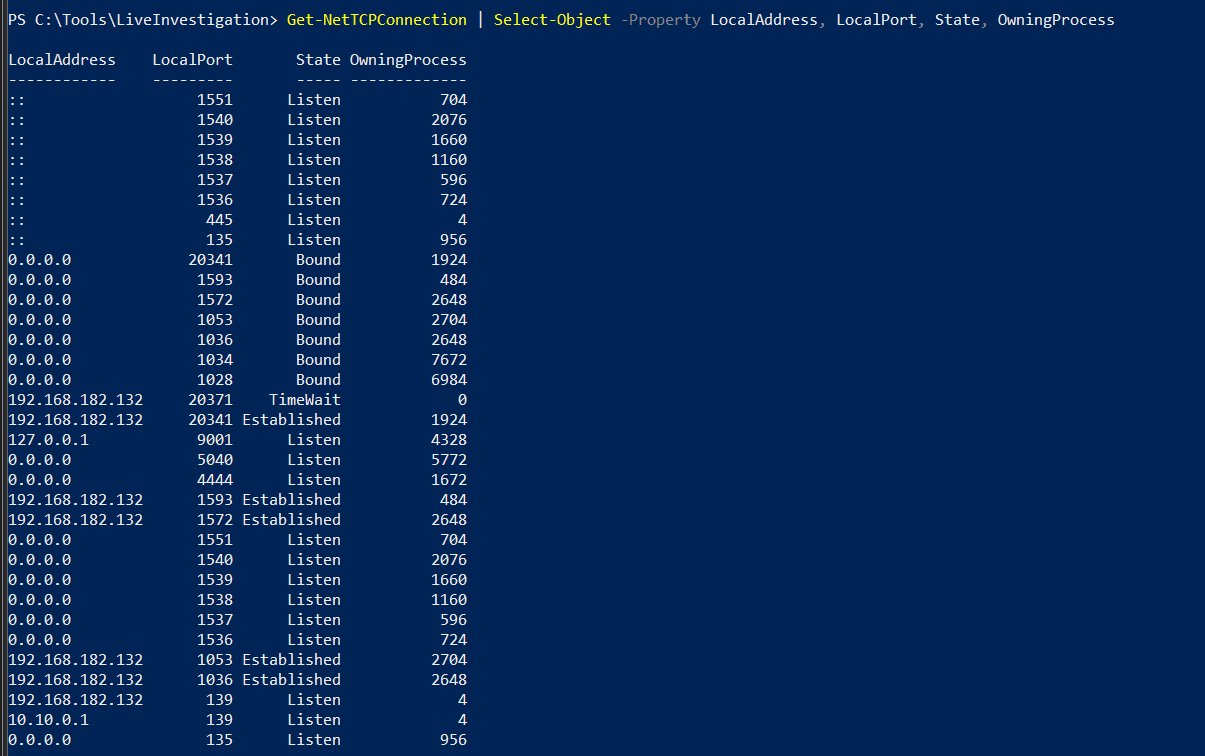This screenshot has width=1205, height=756.
Task: Click the LocalAddress column header
Action: pyautogui.click(x=62, y=60)
